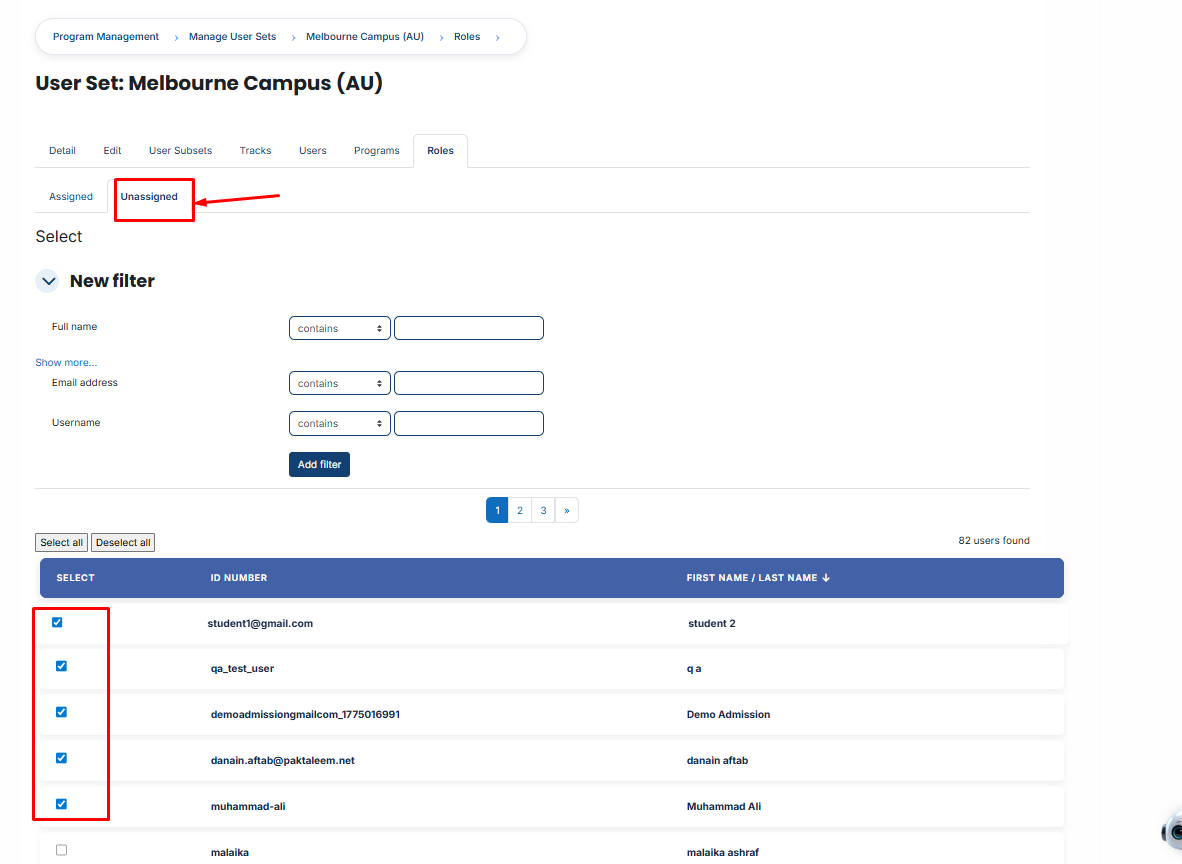Uncheck the muhammad-ali row checkbox
This screenshot has height=864, width=1182.
(x=62, y=804)
